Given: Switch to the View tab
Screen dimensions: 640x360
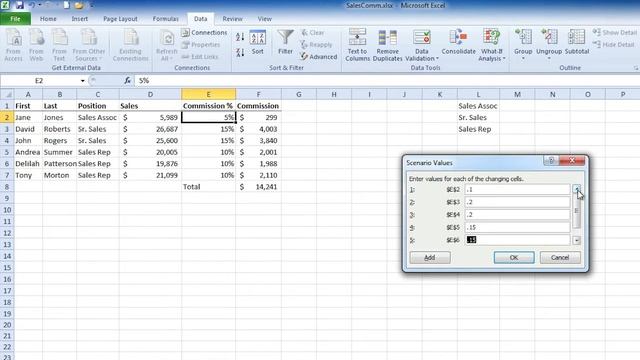Looking at the screenshot, I should click(x=264, y=19).
